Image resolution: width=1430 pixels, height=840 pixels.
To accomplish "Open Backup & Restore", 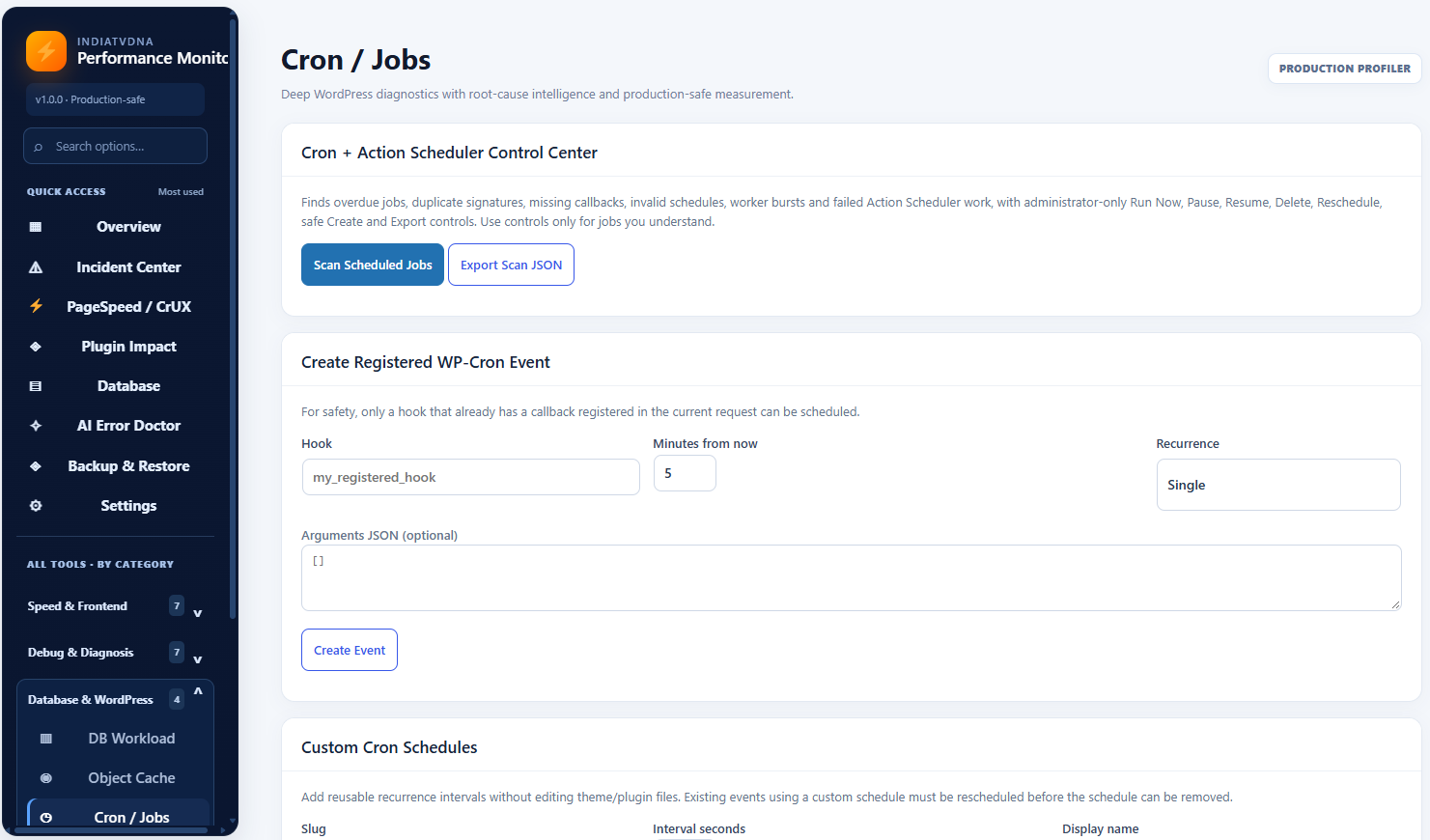I will 116,466.
